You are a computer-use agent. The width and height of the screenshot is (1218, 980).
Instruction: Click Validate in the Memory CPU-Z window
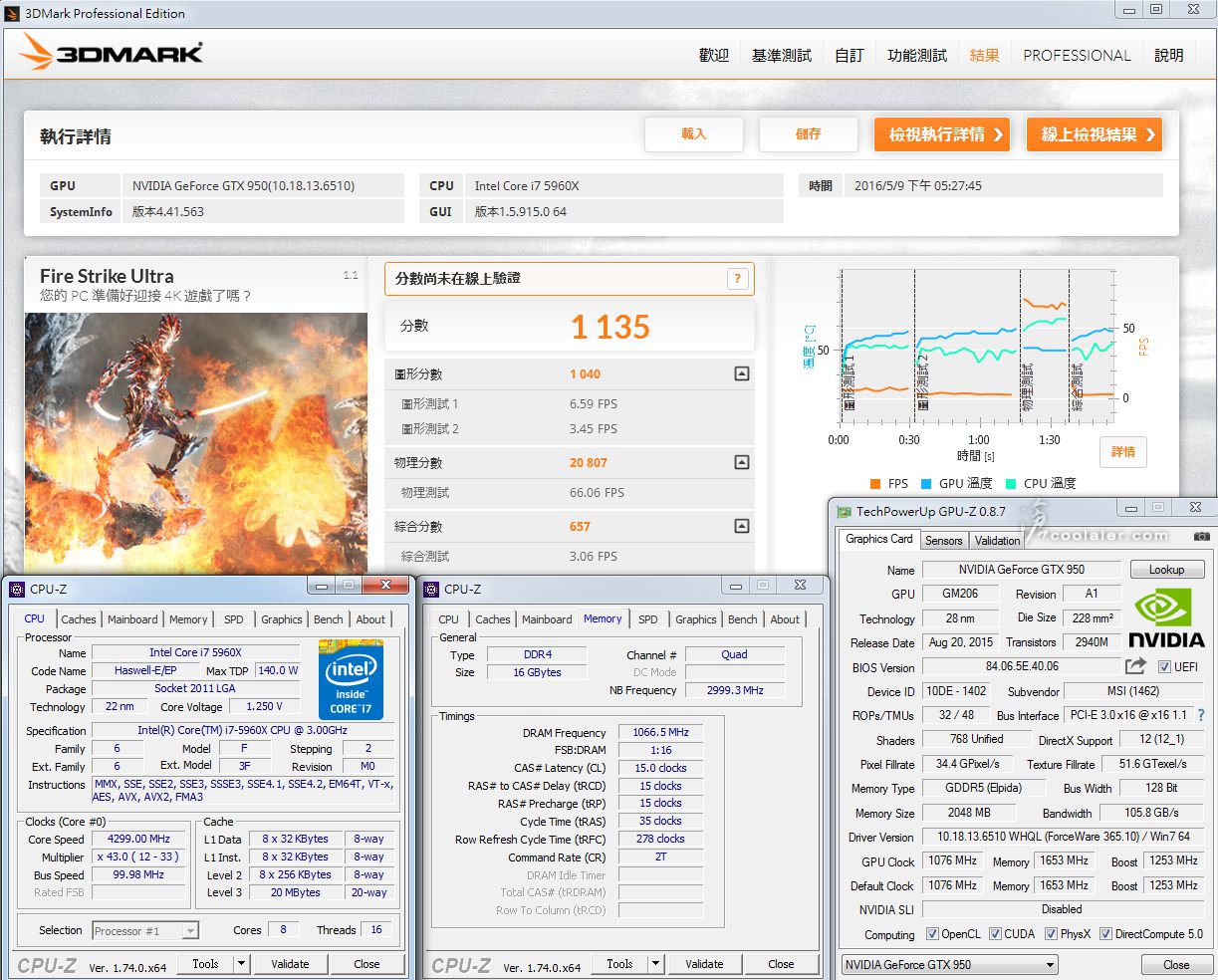tap(704, 964)
